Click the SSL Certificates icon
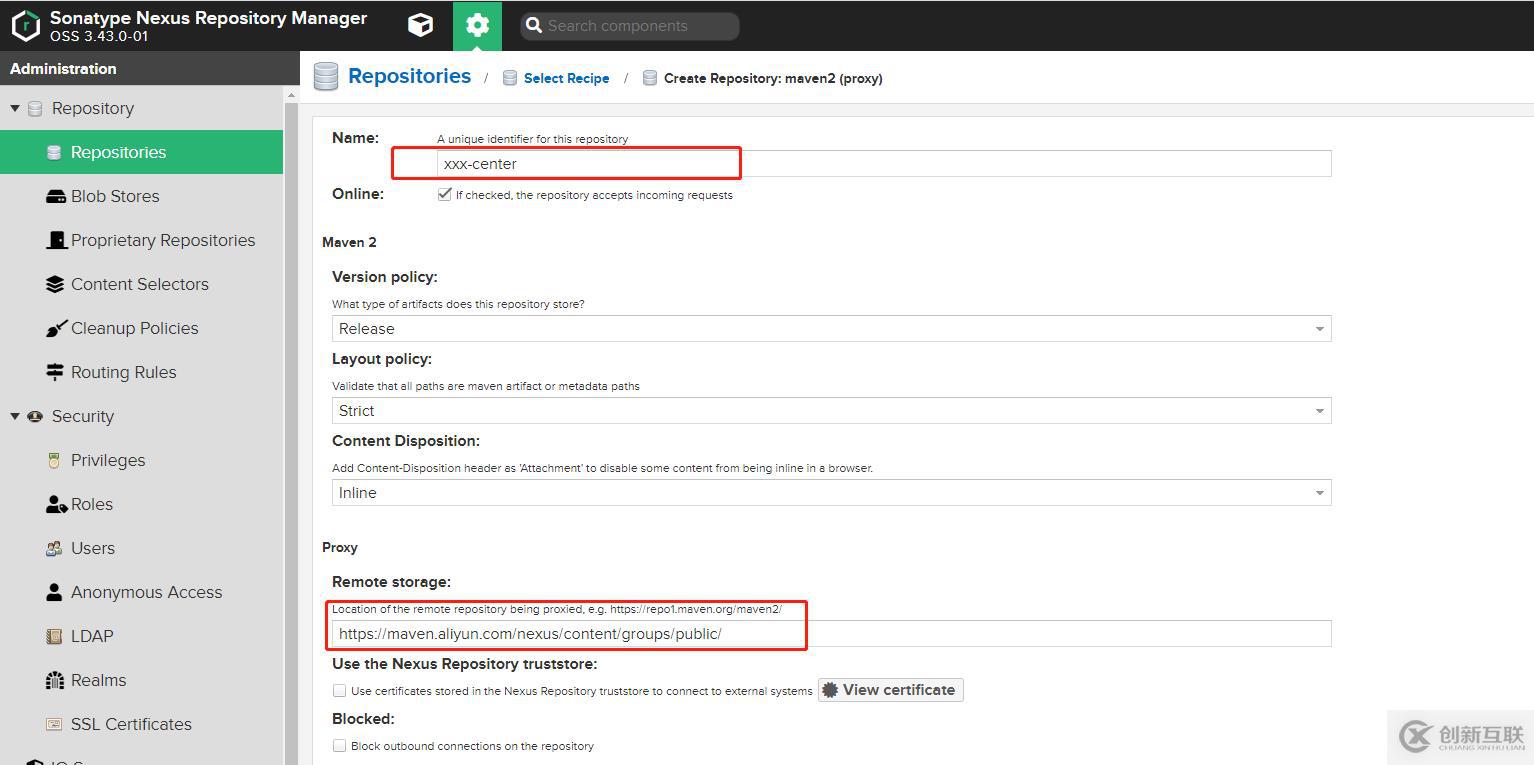This screenshot has height=765, width=1534. [x=54, y=724]
